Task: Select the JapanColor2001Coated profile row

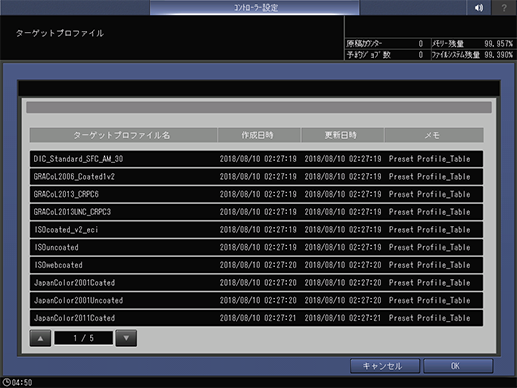Action: click(x=256, y=282)
